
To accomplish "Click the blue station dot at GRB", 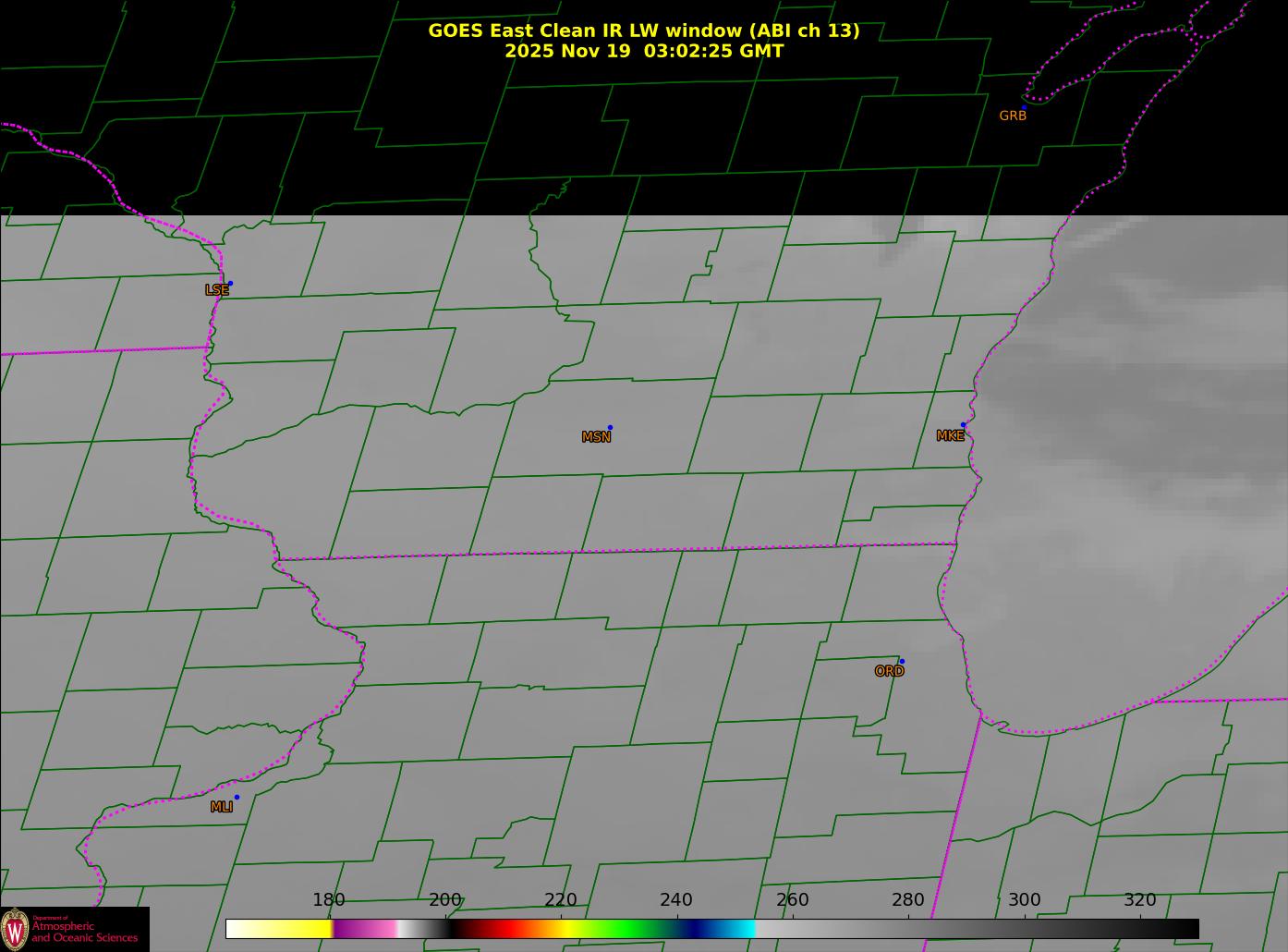I will 1024,107.
